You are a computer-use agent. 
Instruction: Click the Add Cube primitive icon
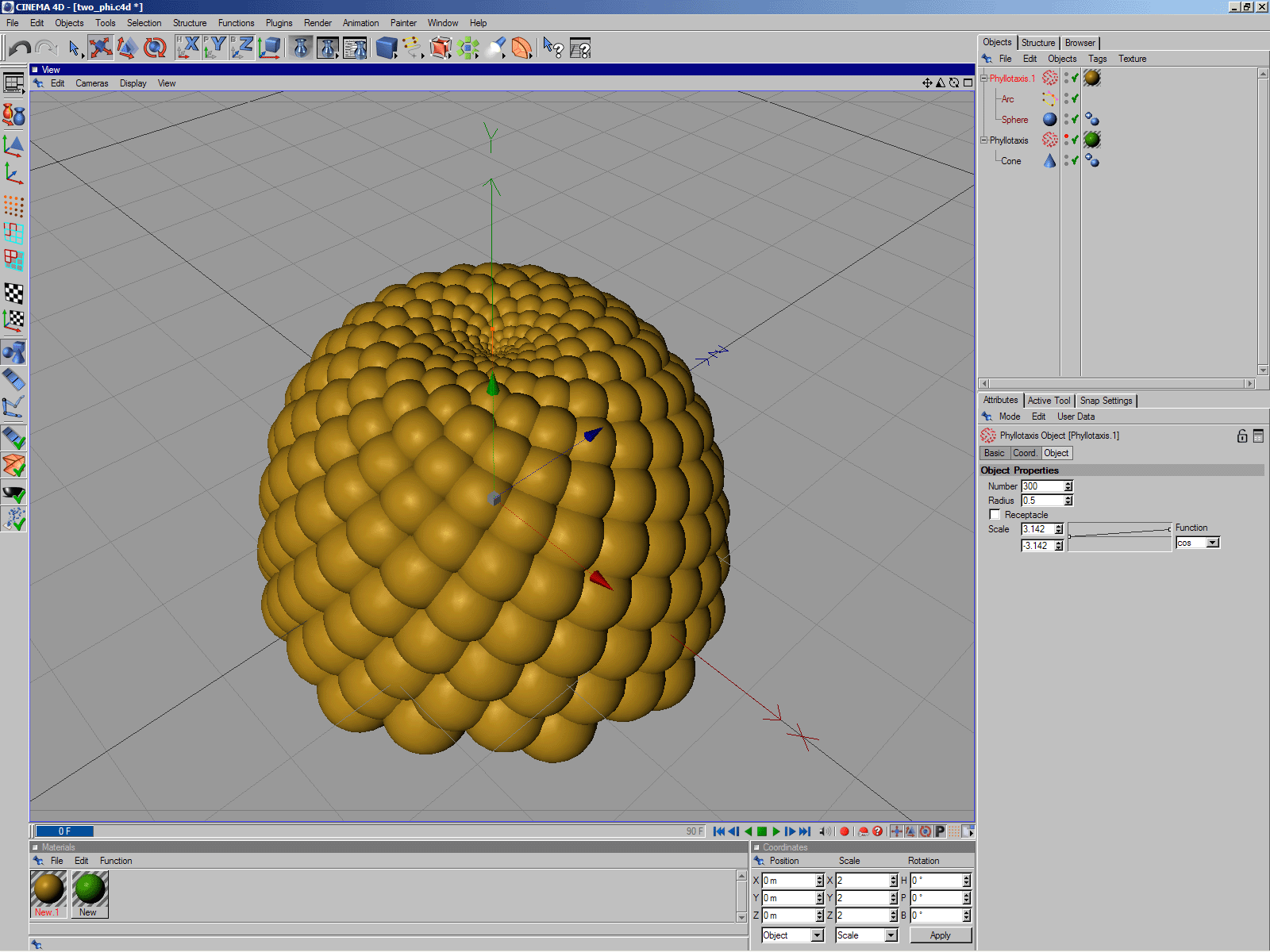[387, 48]
